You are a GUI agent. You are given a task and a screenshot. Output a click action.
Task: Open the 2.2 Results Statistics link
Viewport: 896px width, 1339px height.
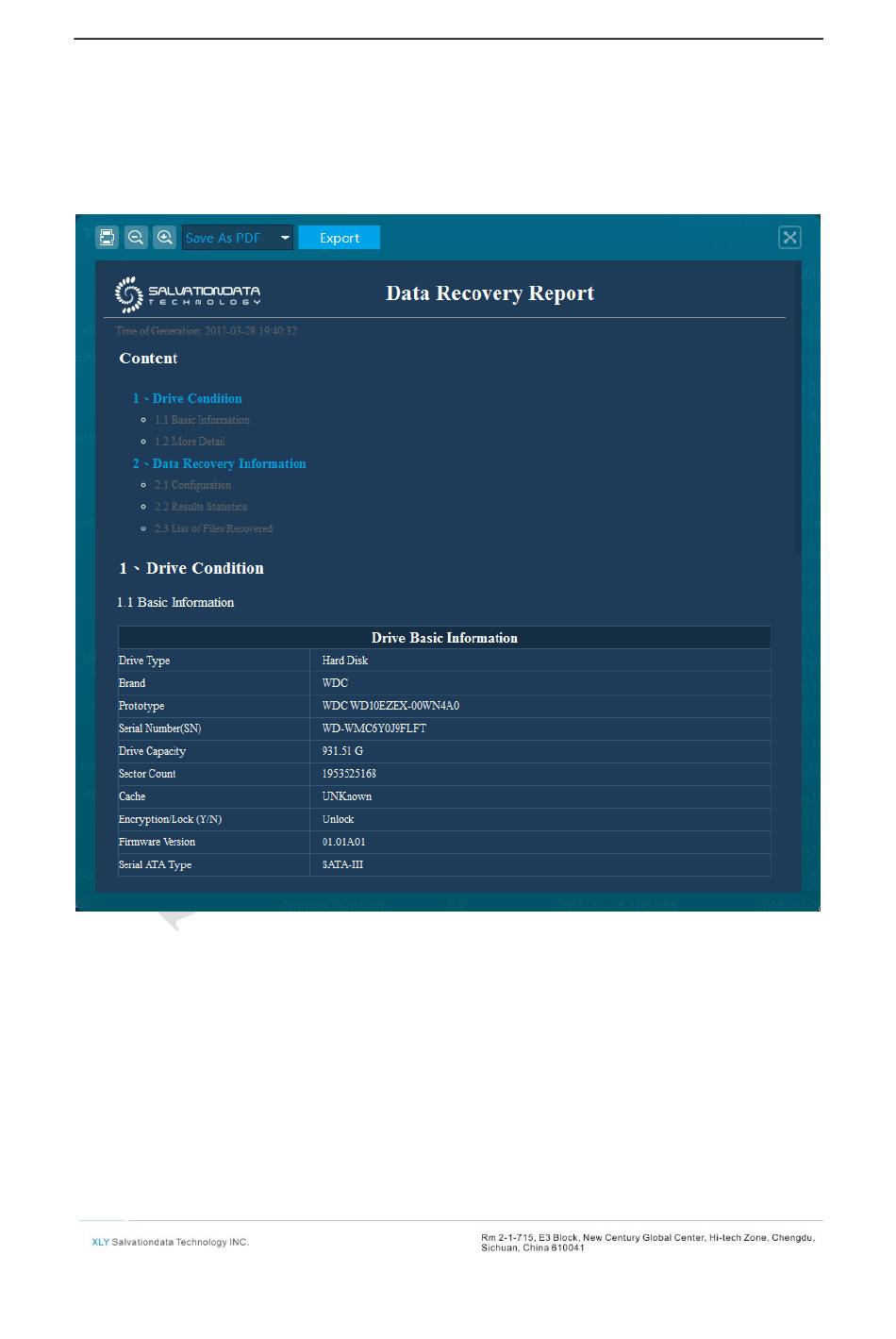pos(201,507)
